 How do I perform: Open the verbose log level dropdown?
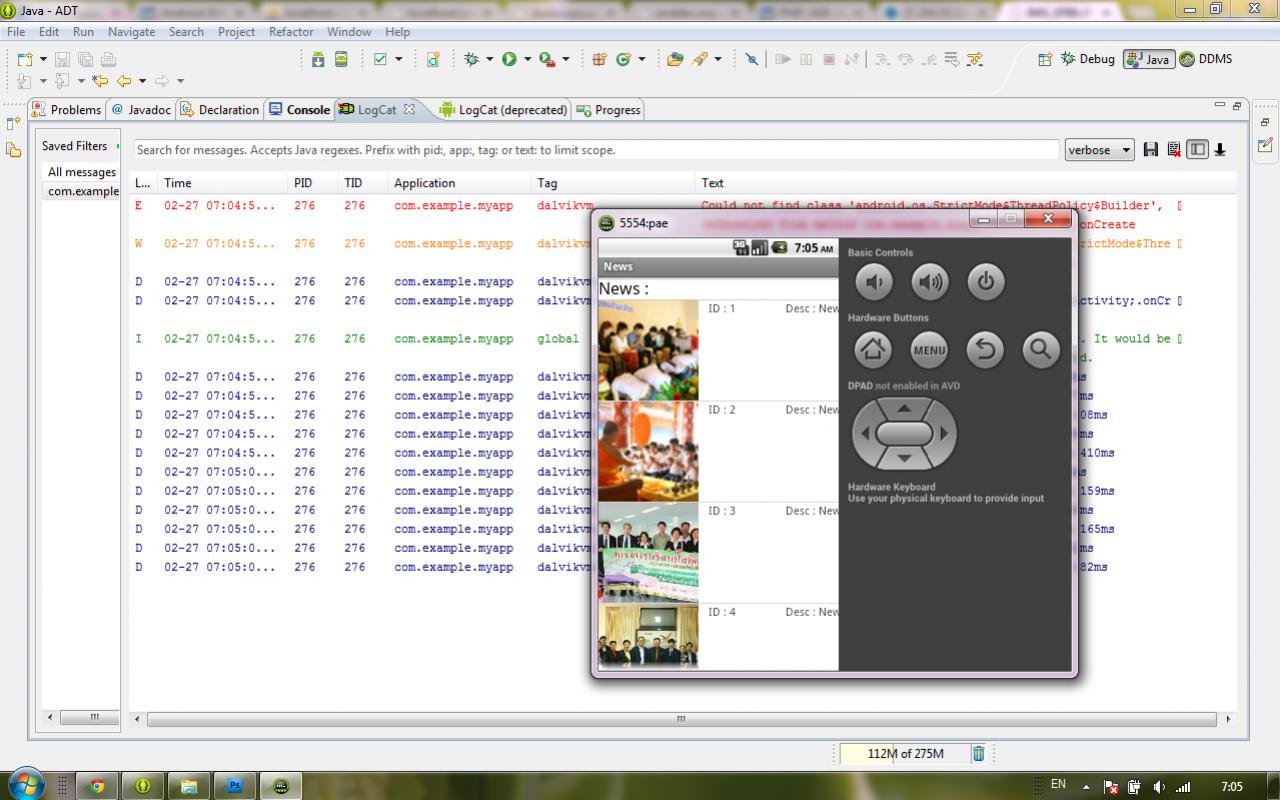pos(1099,150)
